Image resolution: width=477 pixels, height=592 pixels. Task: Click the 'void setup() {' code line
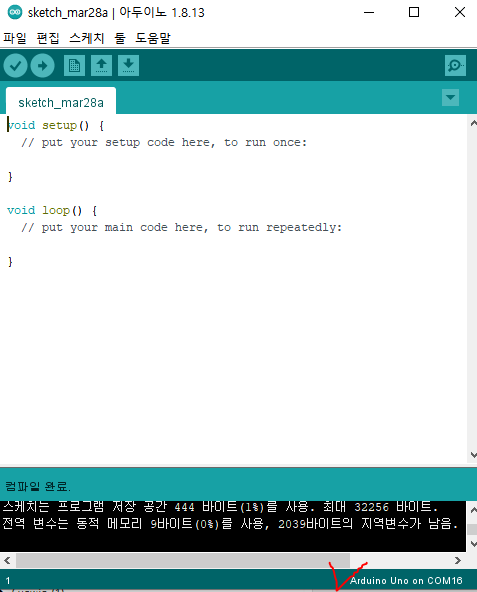56,125
